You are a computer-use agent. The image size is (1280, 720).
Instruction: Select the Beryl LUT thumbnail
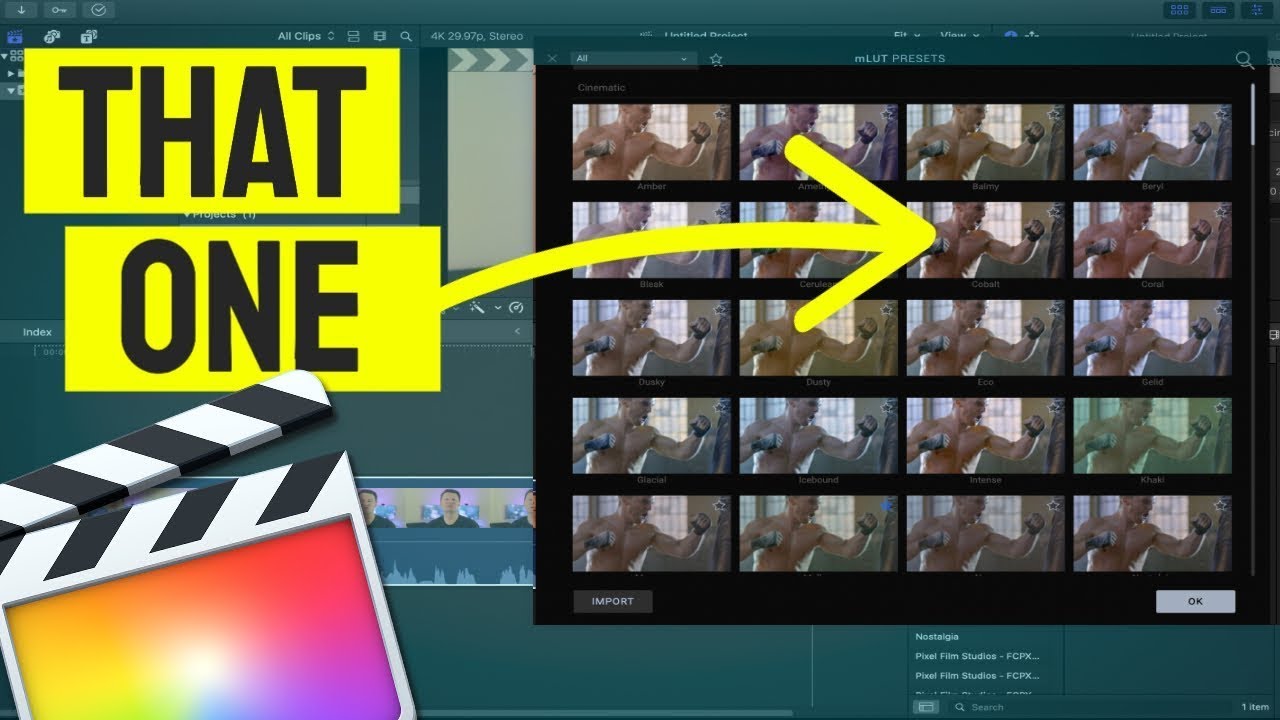click(x=1152, y=142)
